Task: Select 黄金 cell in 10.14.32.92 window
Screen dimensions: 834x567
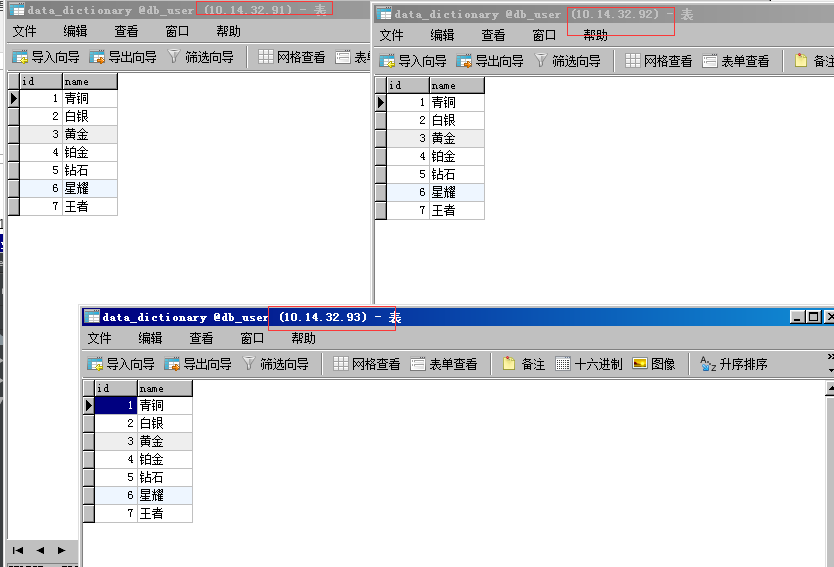Action: [457, 138]
